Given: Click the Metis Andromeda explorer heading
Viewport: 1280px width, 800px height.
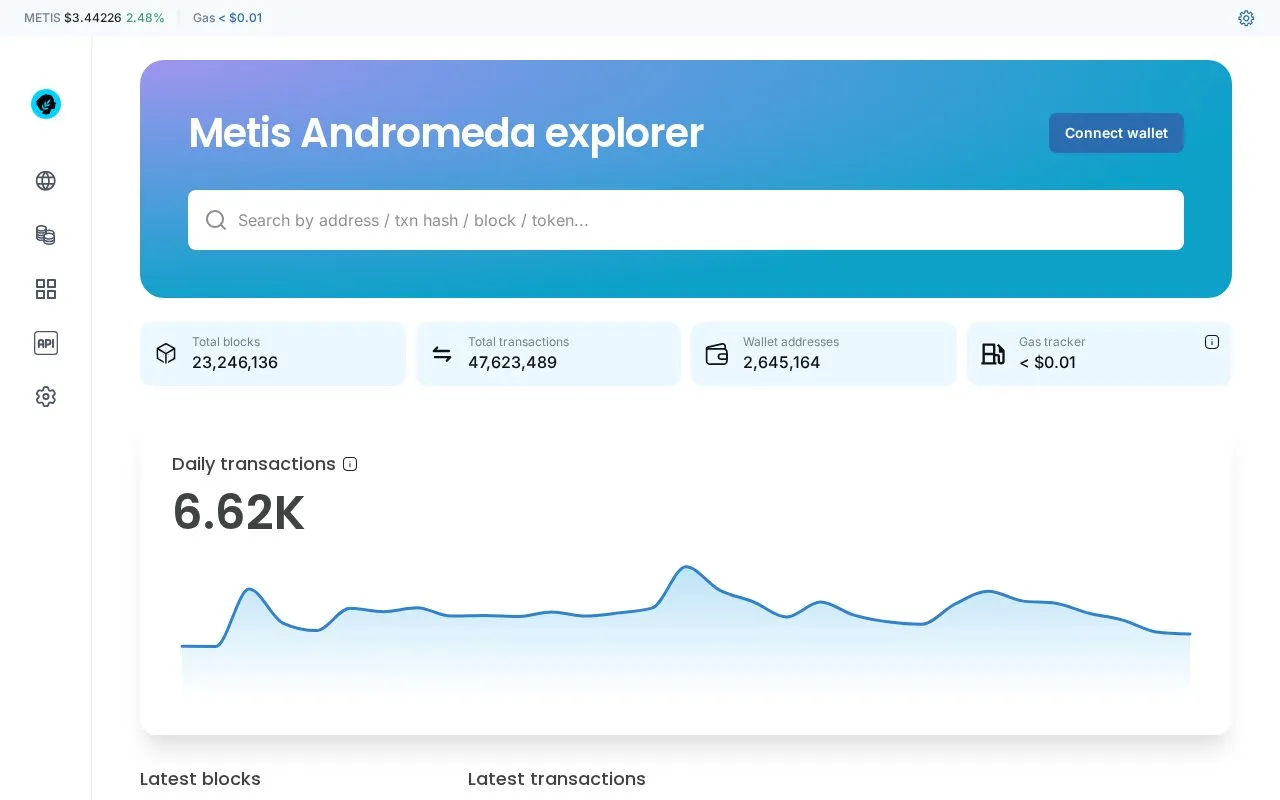Looking at the screenshot, I should pyautogui.click(x=446, y=133).
